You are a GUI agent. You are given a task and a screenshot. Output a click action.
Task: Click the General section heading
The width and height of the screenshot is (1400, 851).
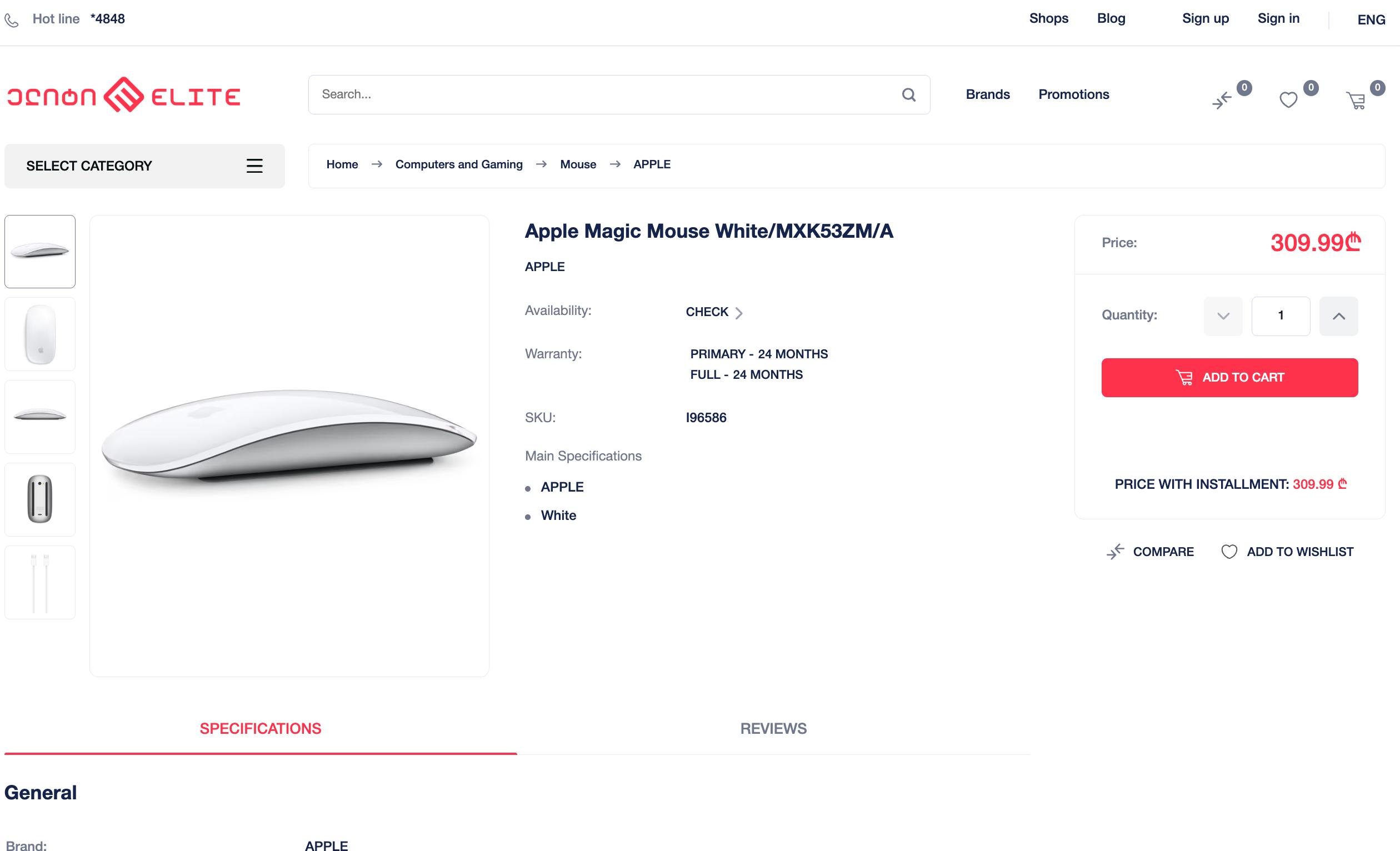[x=41, y=793]
